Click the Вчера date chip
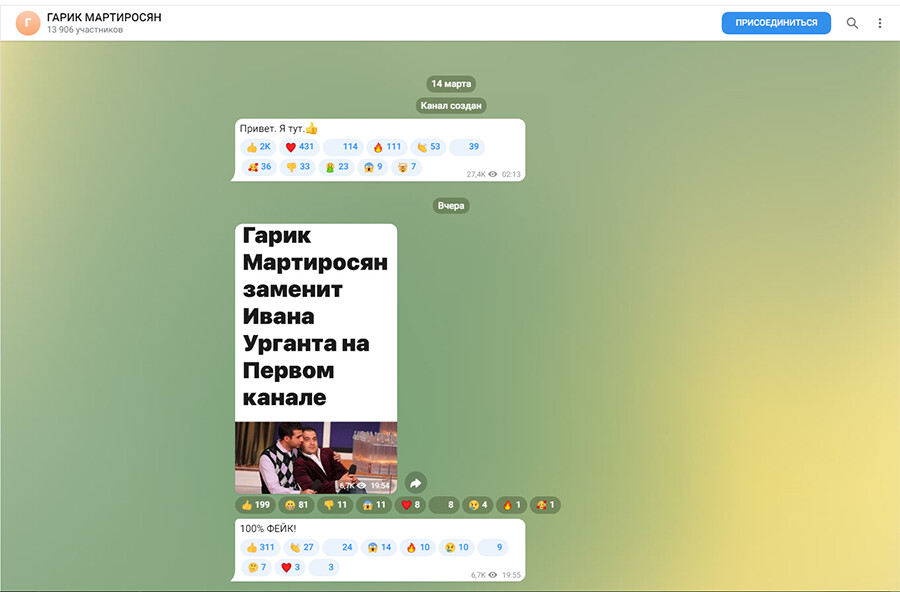 pos(451,206)
